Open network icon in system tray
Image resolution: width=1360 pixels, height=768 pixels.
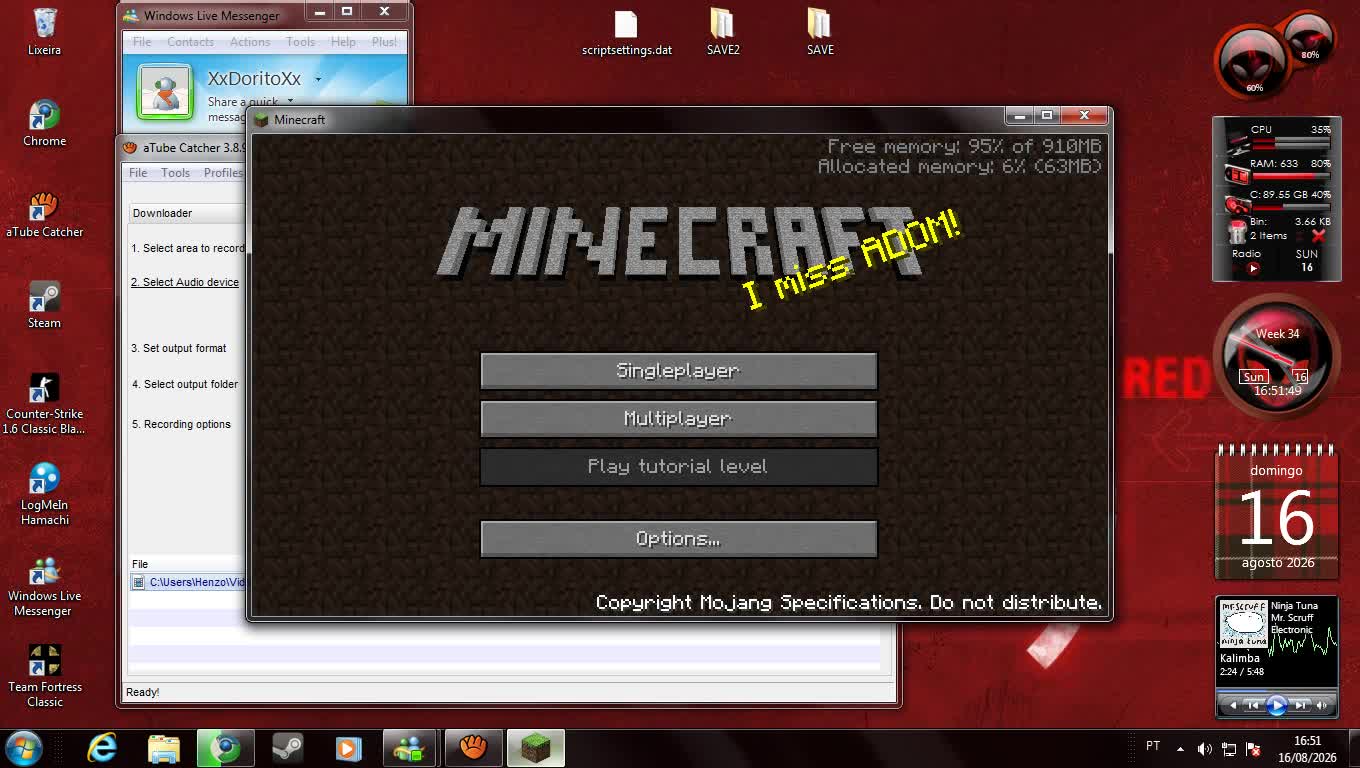[x=1229, y=749]
